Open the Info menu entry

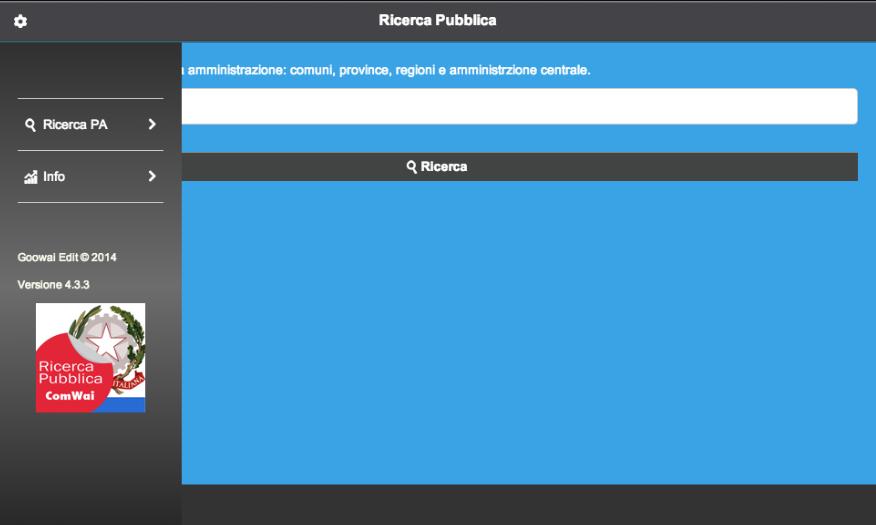(54, 177)
